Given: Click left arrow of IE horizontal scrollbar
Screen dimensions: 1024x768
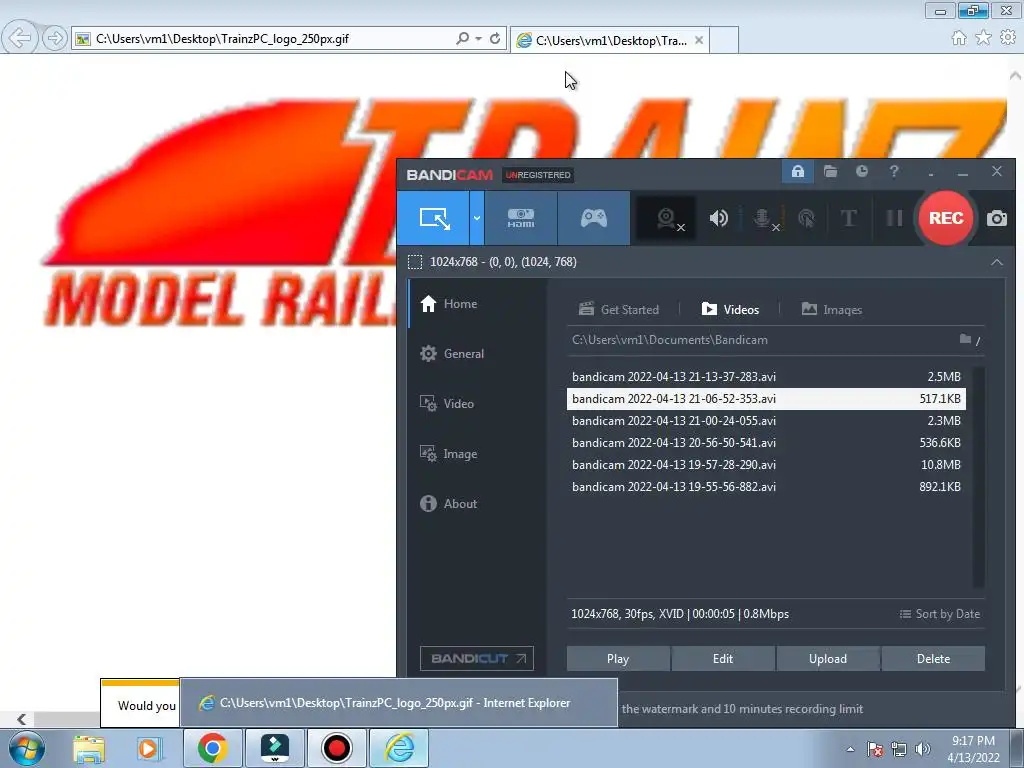Looking at the screenshot, I should 22,719.
